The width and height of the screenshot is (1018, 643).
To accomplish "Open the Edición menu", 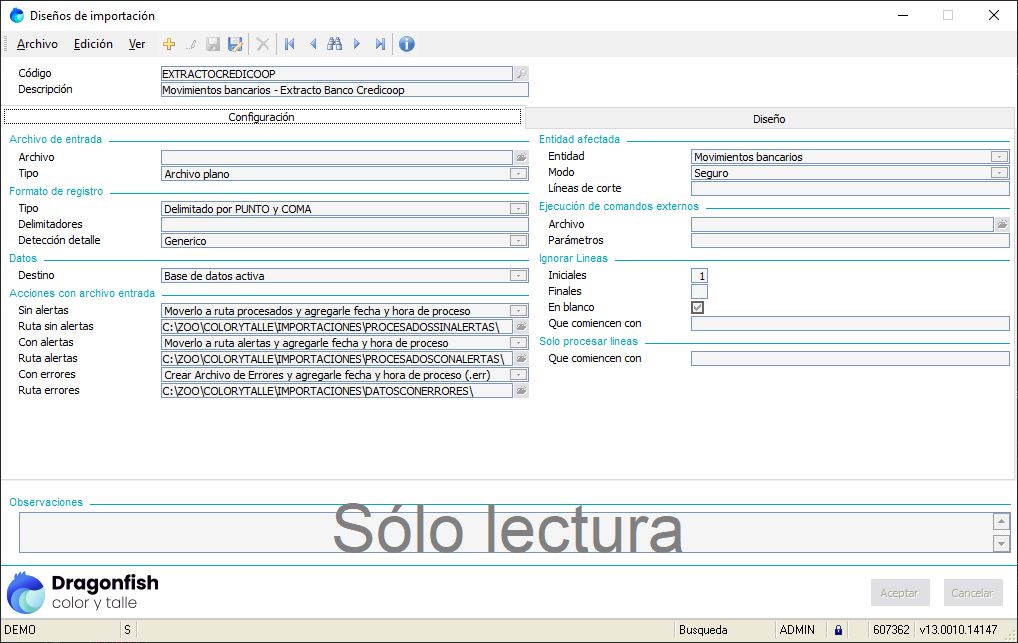I will click(x=93, y=44).
